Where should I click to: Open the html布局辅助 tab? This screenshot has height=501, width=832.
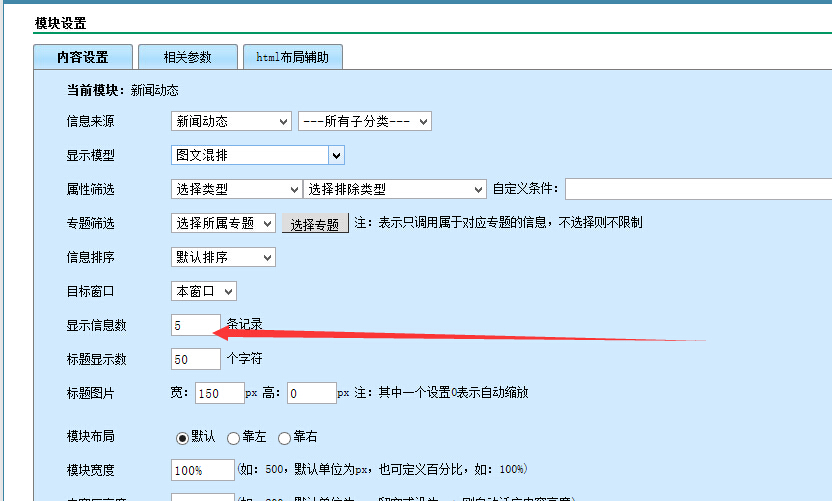click(x=293, y=57)
